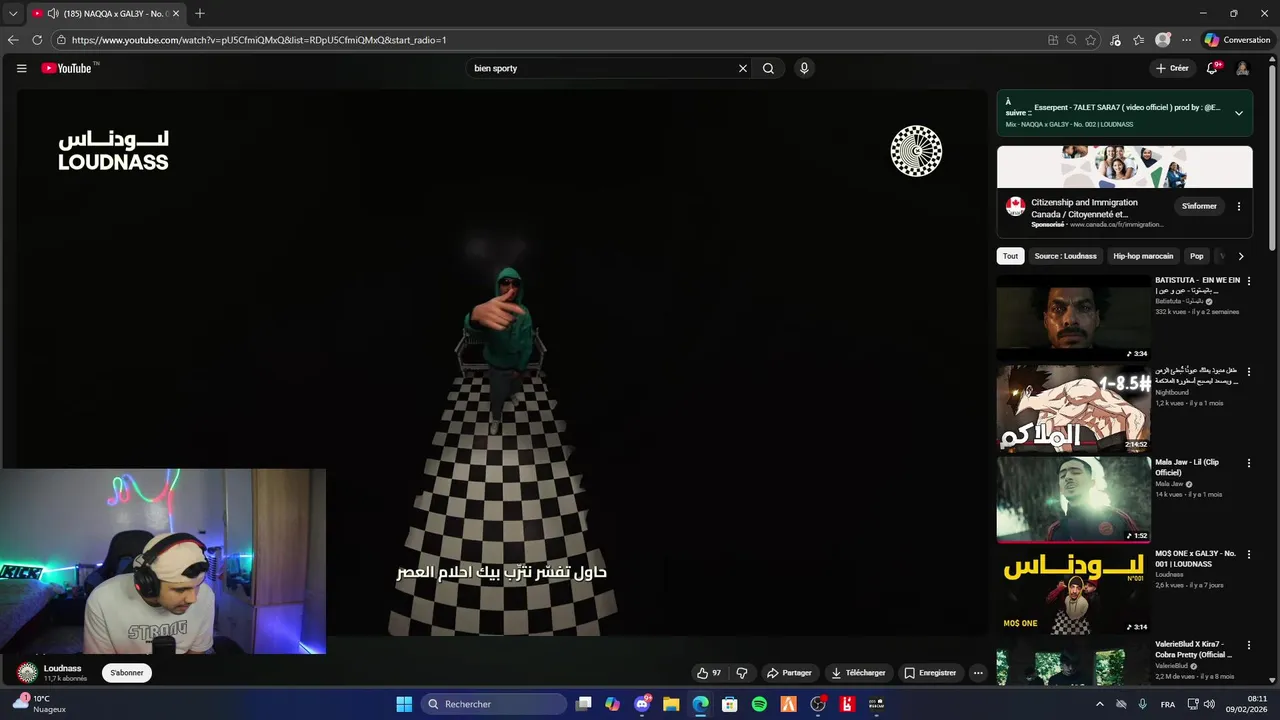
Task: Open Microsoft Store from the taskbar
Action: click(x=730, y=704)
